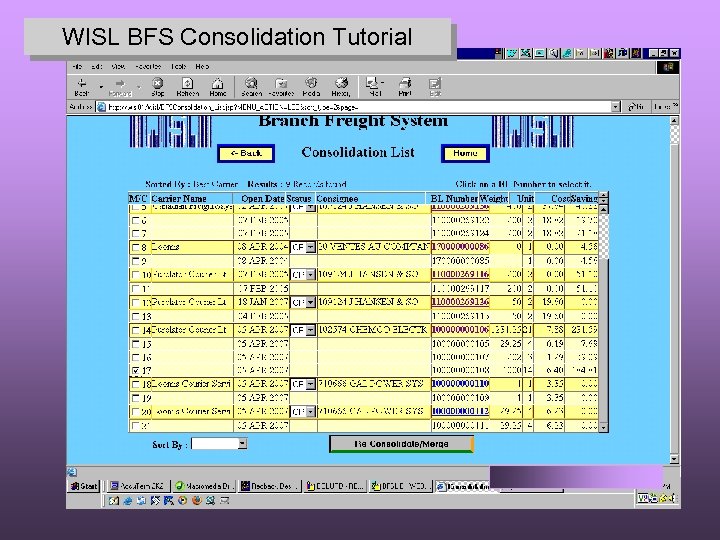This screenshot has width=720, height=540.
Task: Click the BL Number column header
Action: [454, 198]
